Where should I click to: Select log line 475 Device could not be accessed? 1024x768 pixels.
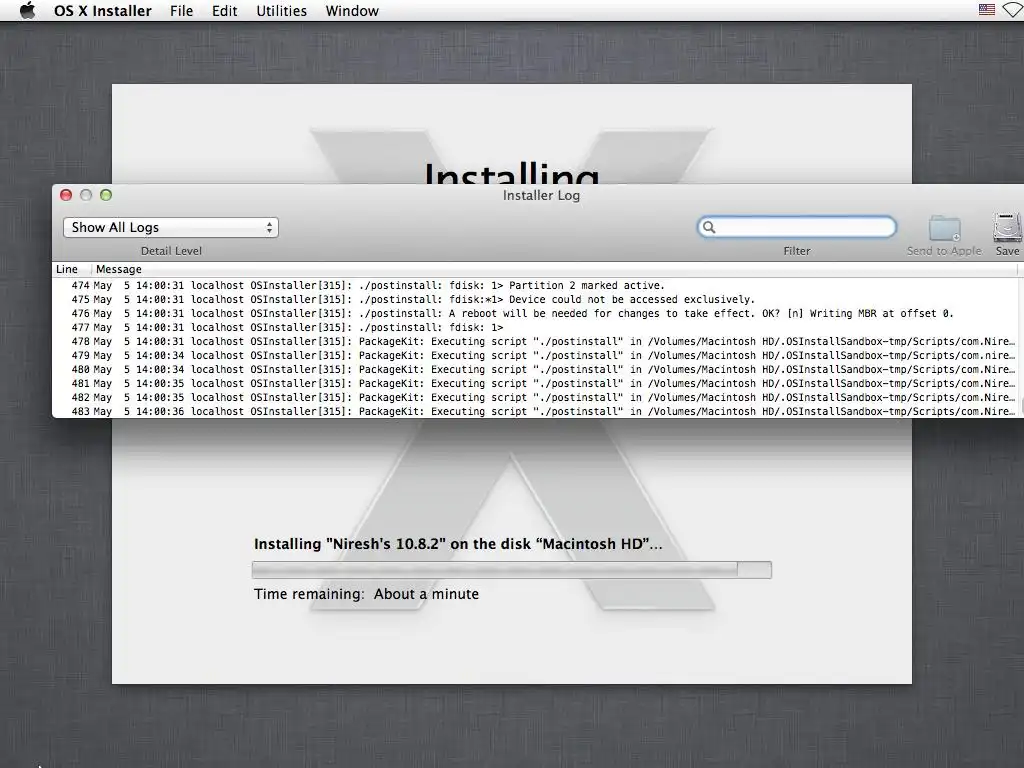536,300
